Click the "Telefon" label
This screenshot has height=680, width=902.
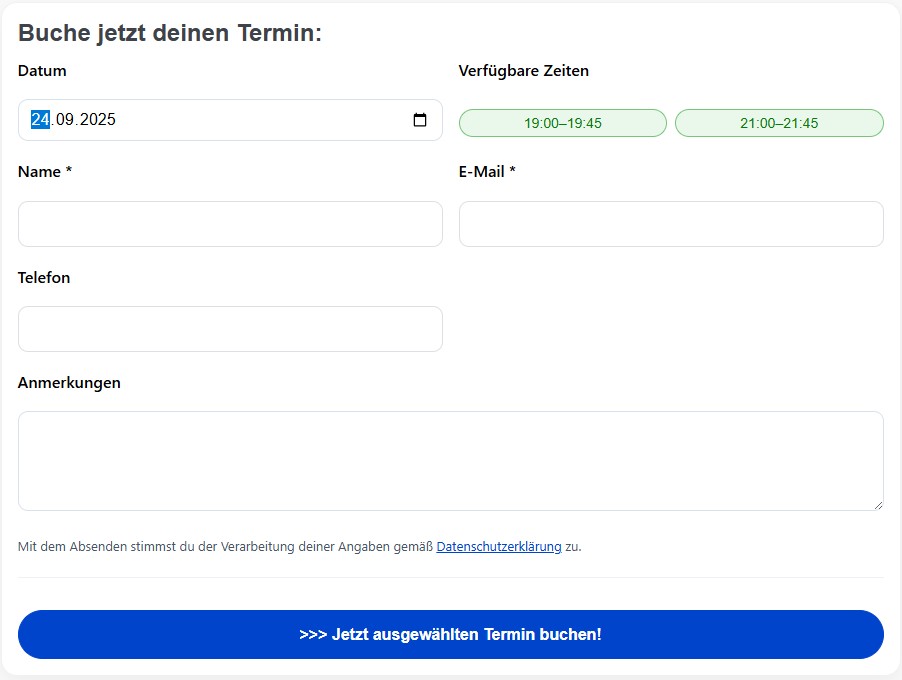(x=44, y=278)
